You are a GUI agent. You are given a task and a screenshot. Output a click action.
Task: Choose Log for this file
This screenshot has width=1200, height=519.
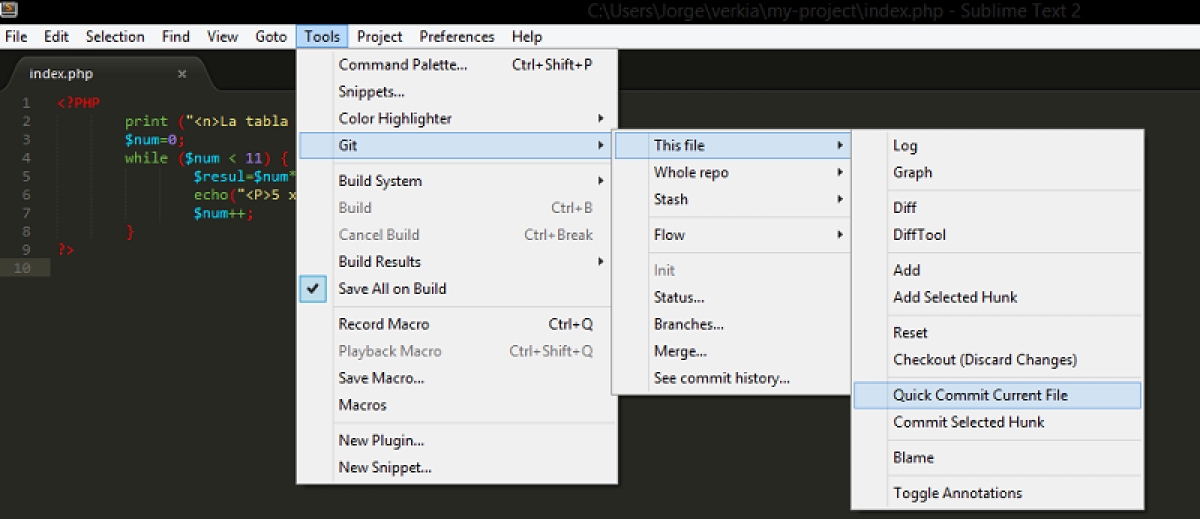tap(997, 145)
